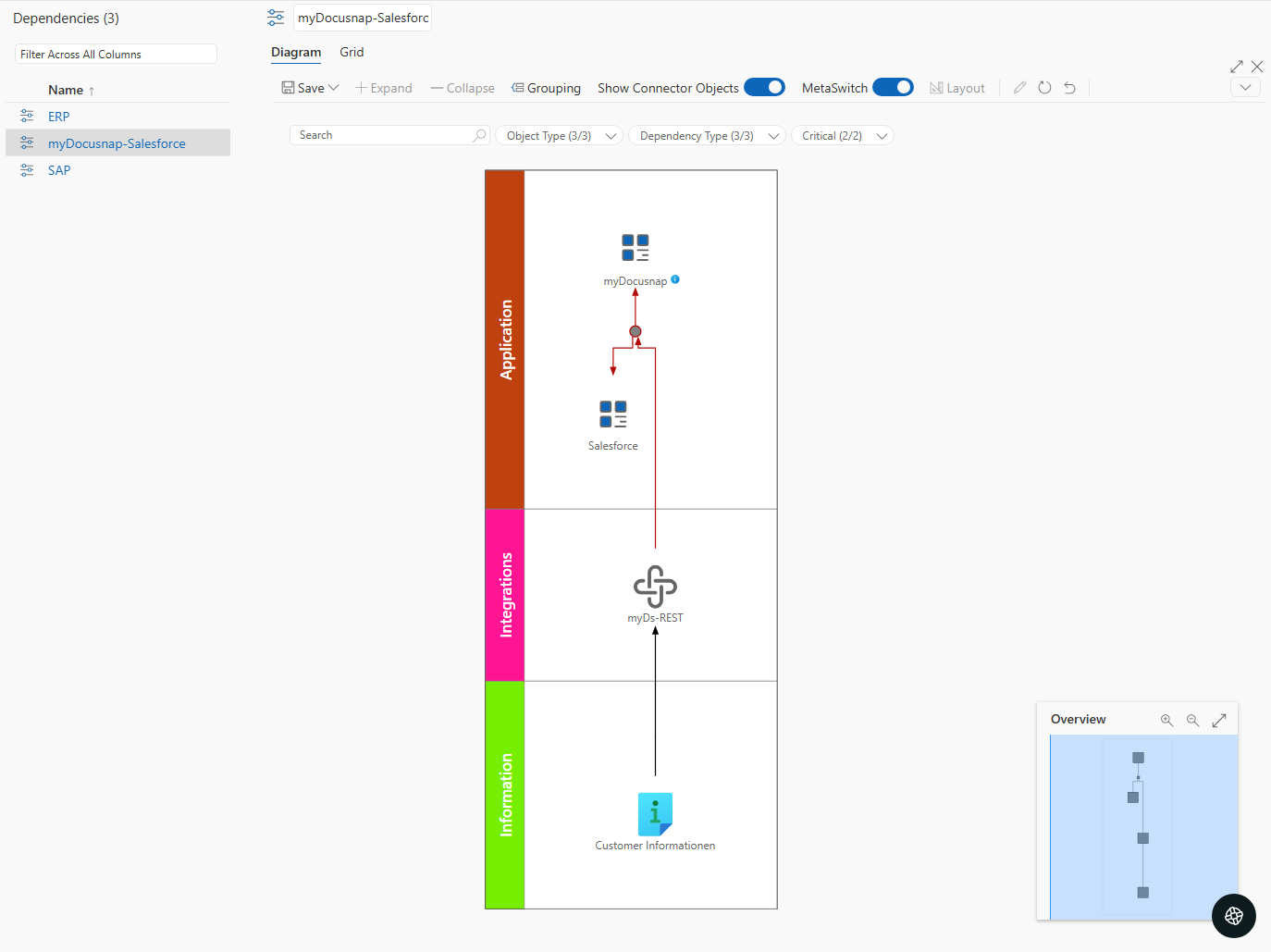The width and height of the screenshot is (1271, 952).
Task: Turn off the MetaSwitch toggle
Action: [894, 86]
